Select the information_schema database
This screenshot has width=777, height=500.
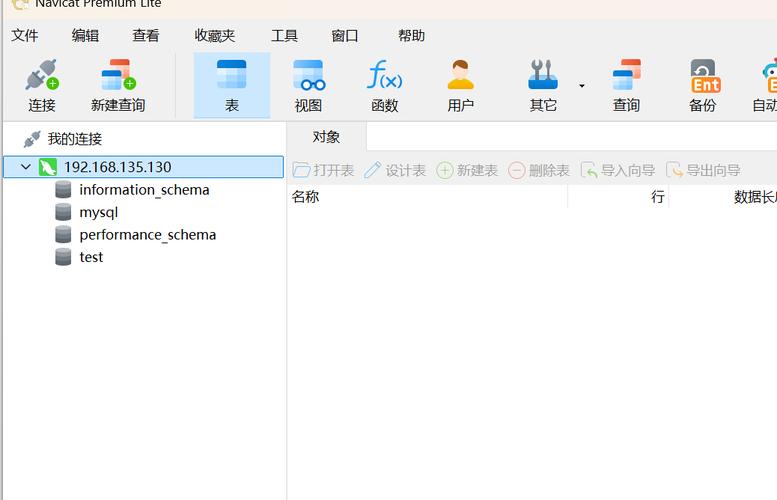pos(144,190)
